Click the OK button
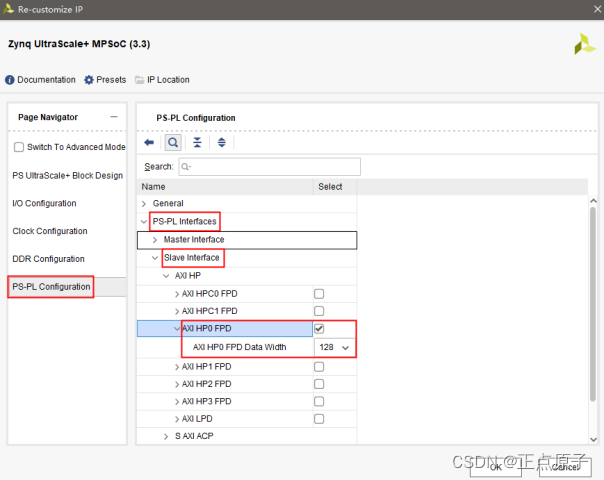This screenshot has width=604, height=480. (496, 467)
